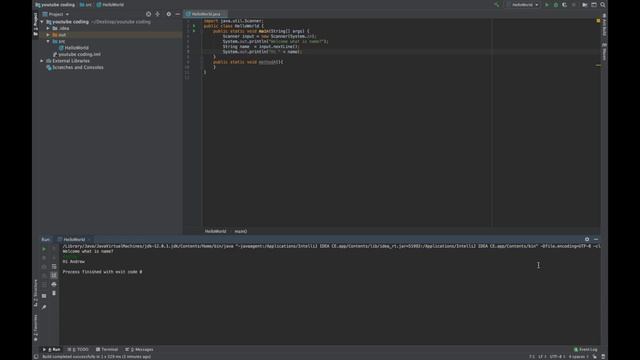The image size is (640, 360).
Task: Select the HelloWorld class in the tree
Action: (x=76, y=48)
